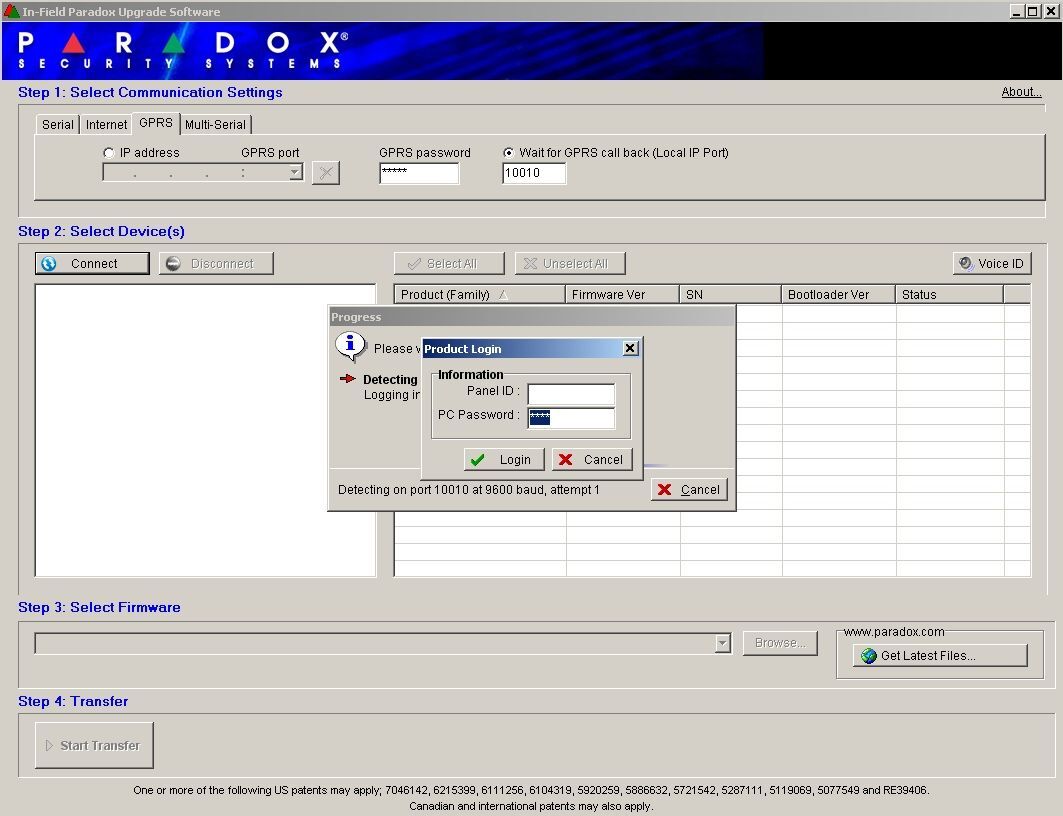
Task: Click the local IP port field 10010
Action: 533,174
